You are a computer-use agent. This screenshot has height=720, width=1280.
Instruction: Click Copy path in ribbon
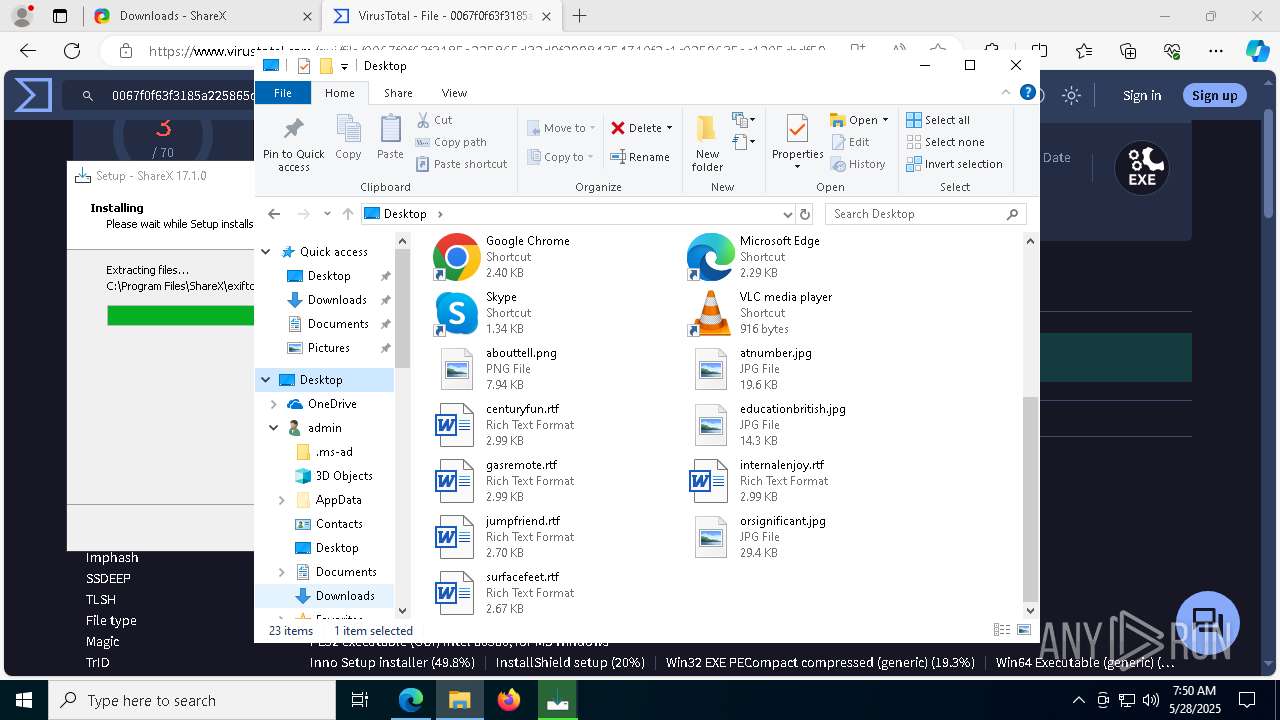pyautogui.click(x=451, y=142)
